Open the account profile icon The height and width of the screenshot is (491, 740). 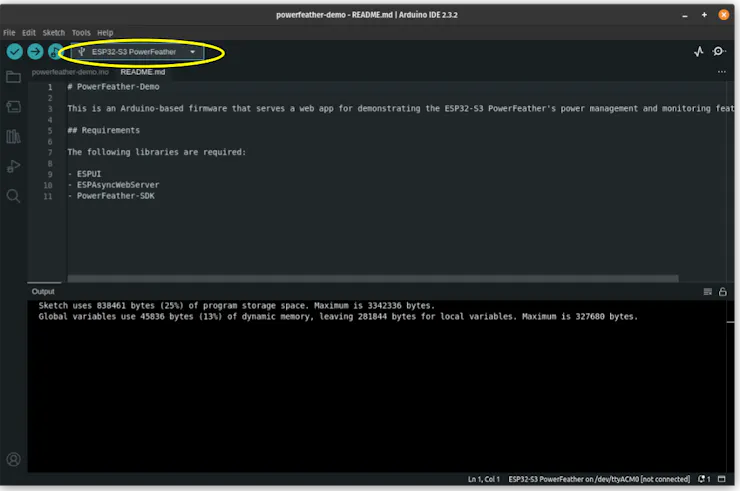point(13,459)
